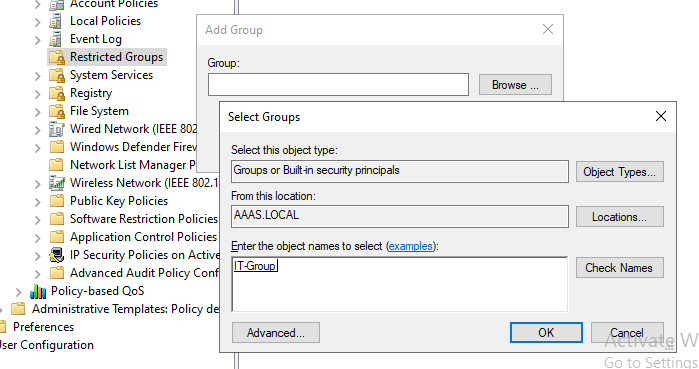The width and height of the screenshot is (699, 369).
Task: Confirm Select Groups with OK
Action: click(x=546, y=332)
